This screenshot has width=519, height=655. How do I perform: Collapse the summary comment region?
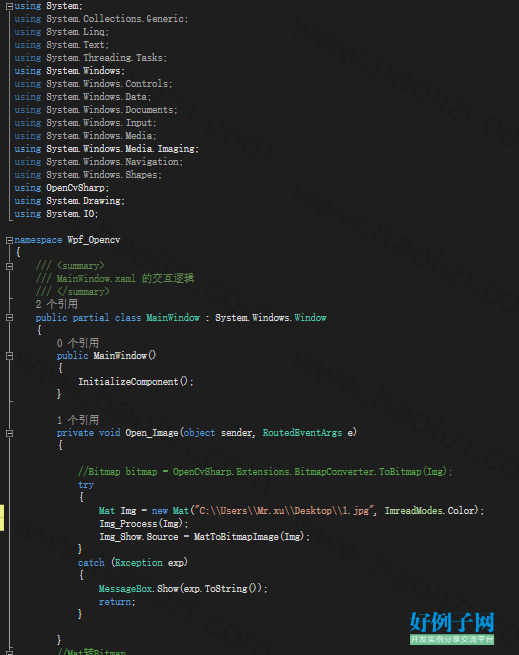click(9, 266)
